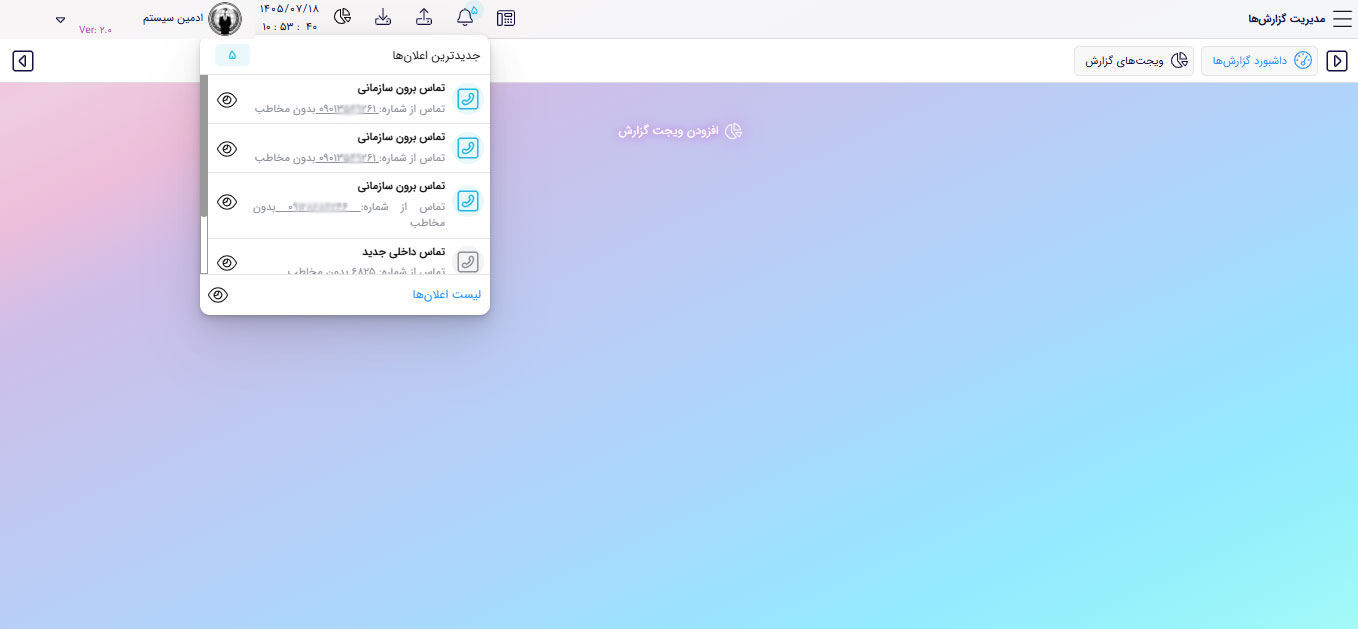The height and width of the screenshot is (629, 1358).
Task: Switch to ویجت‌های گزارش tab
Action: pos(1134,61)
